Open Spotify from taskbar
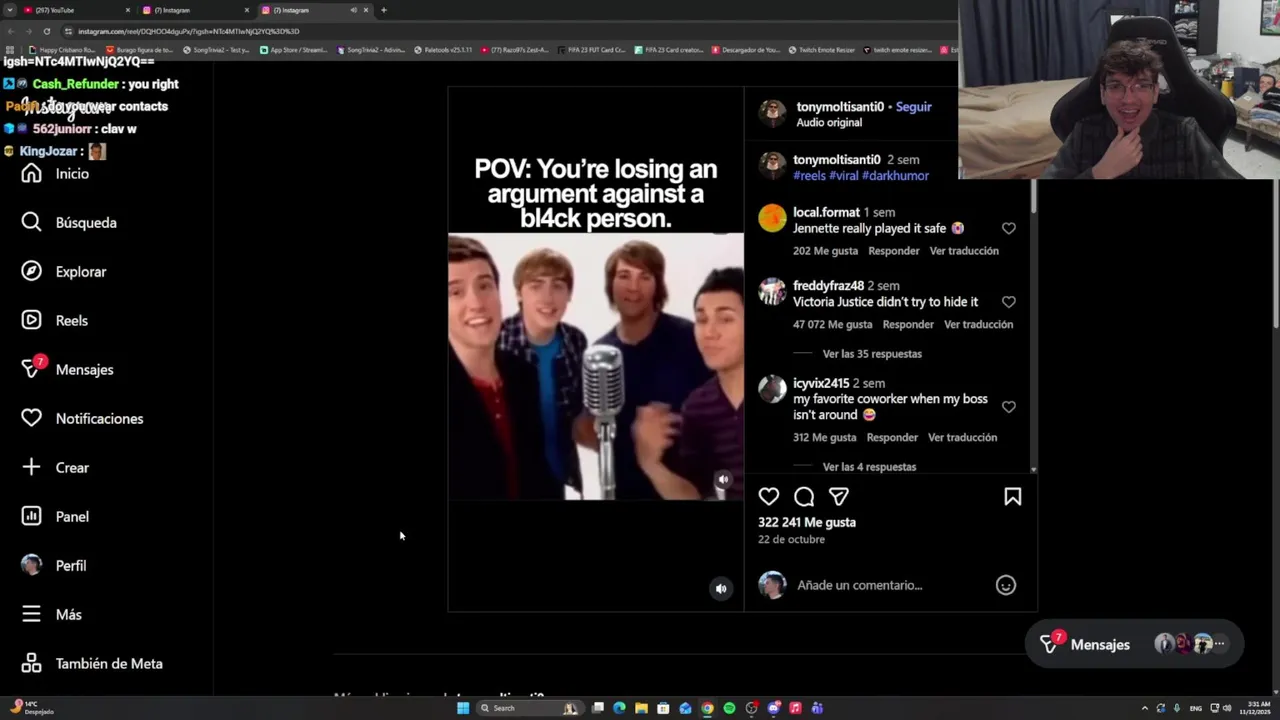Image resolution: width=1280 pixels, height=720 pixels. pyautogui.click(x=729, y=708)
